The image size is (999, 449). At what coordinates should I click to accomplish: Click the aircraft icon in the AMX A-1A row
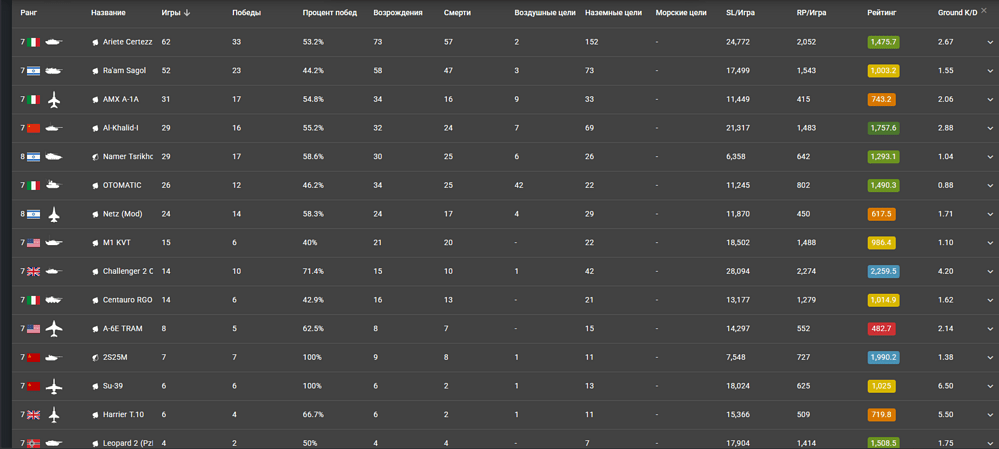54,100
